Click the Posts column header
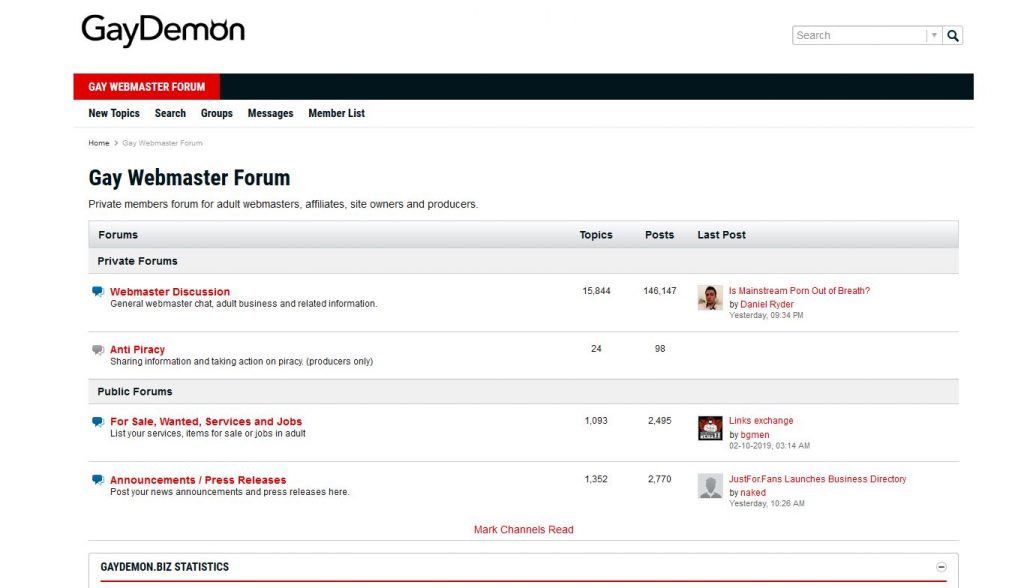Image resolution: width=1024 pixels, height=588 pixels. click(660, 235)
